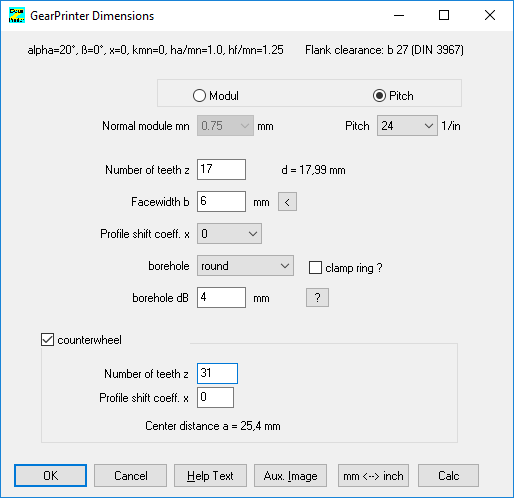Image resolution: width=514 pixels, height=498 pixels.
Task: Maximize the GearPrinter Dimensions window
Action: coord(444,15)
